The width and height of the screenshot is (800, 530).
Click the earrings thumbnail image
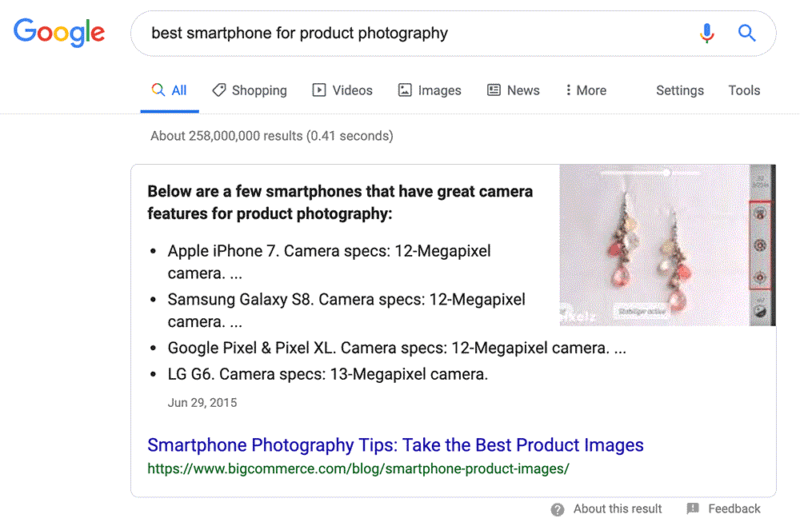pyautogui.click(x=667, y=245)
